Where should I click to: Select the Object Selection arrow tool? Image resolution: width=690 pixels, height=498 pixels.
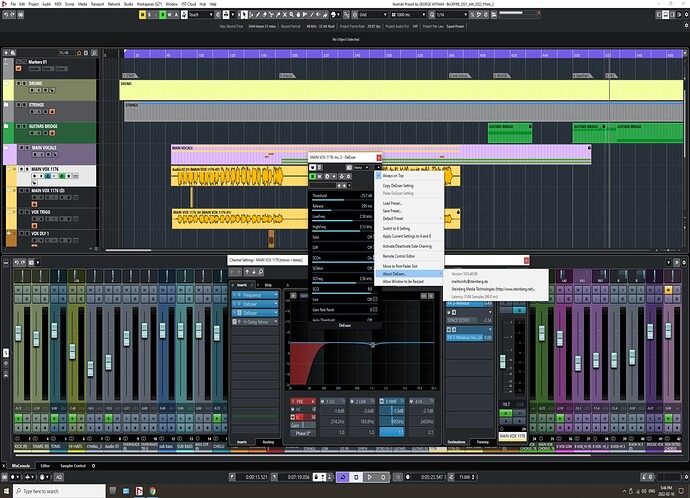[244, 15]
